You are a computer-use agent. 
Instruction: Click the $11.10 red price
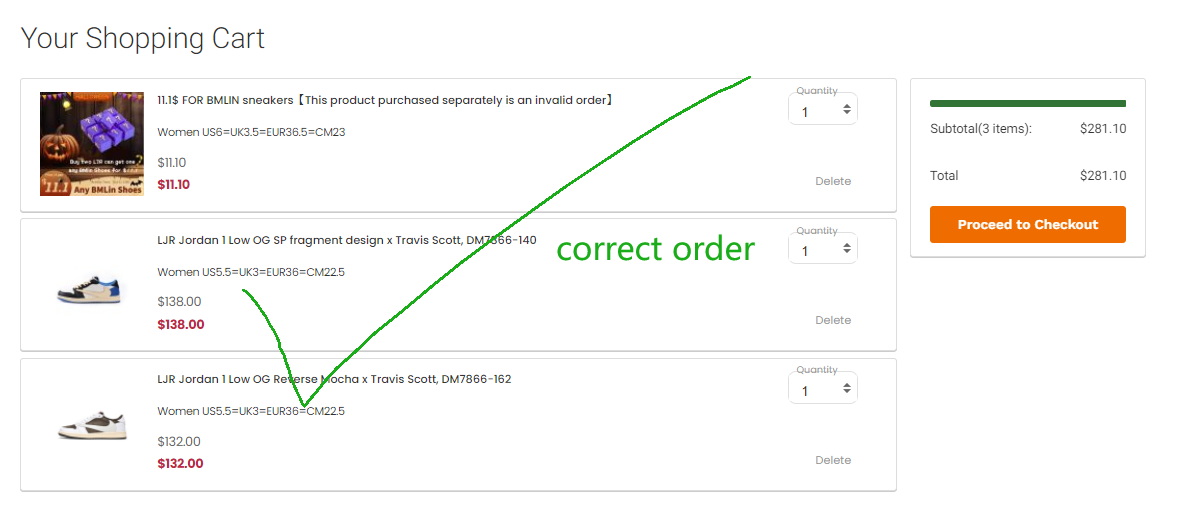tap(173, 185)
